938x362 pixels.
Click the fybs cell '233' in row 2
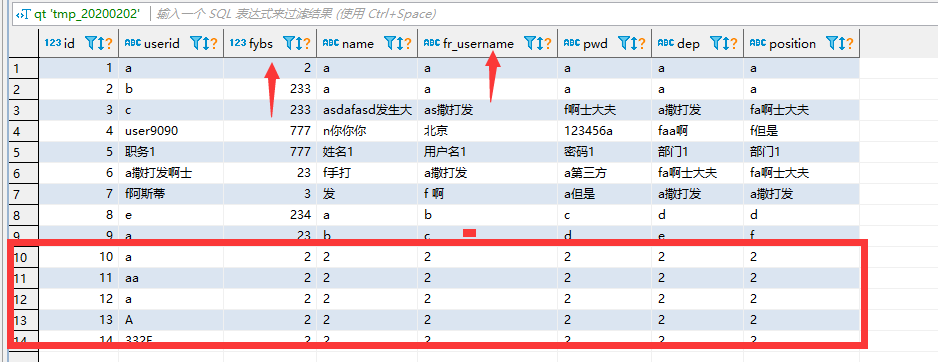coord(270,89)
